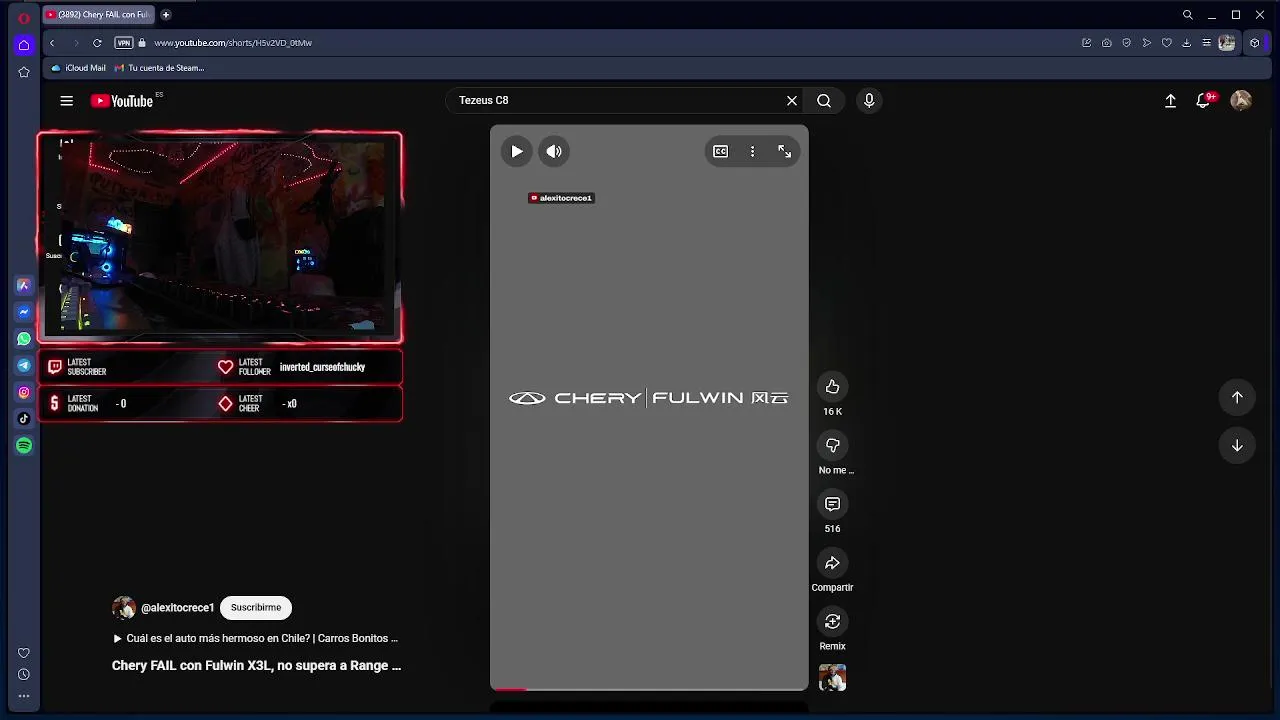
Task: Open Instagram in Opera sidebar
Action: point(24,392)
